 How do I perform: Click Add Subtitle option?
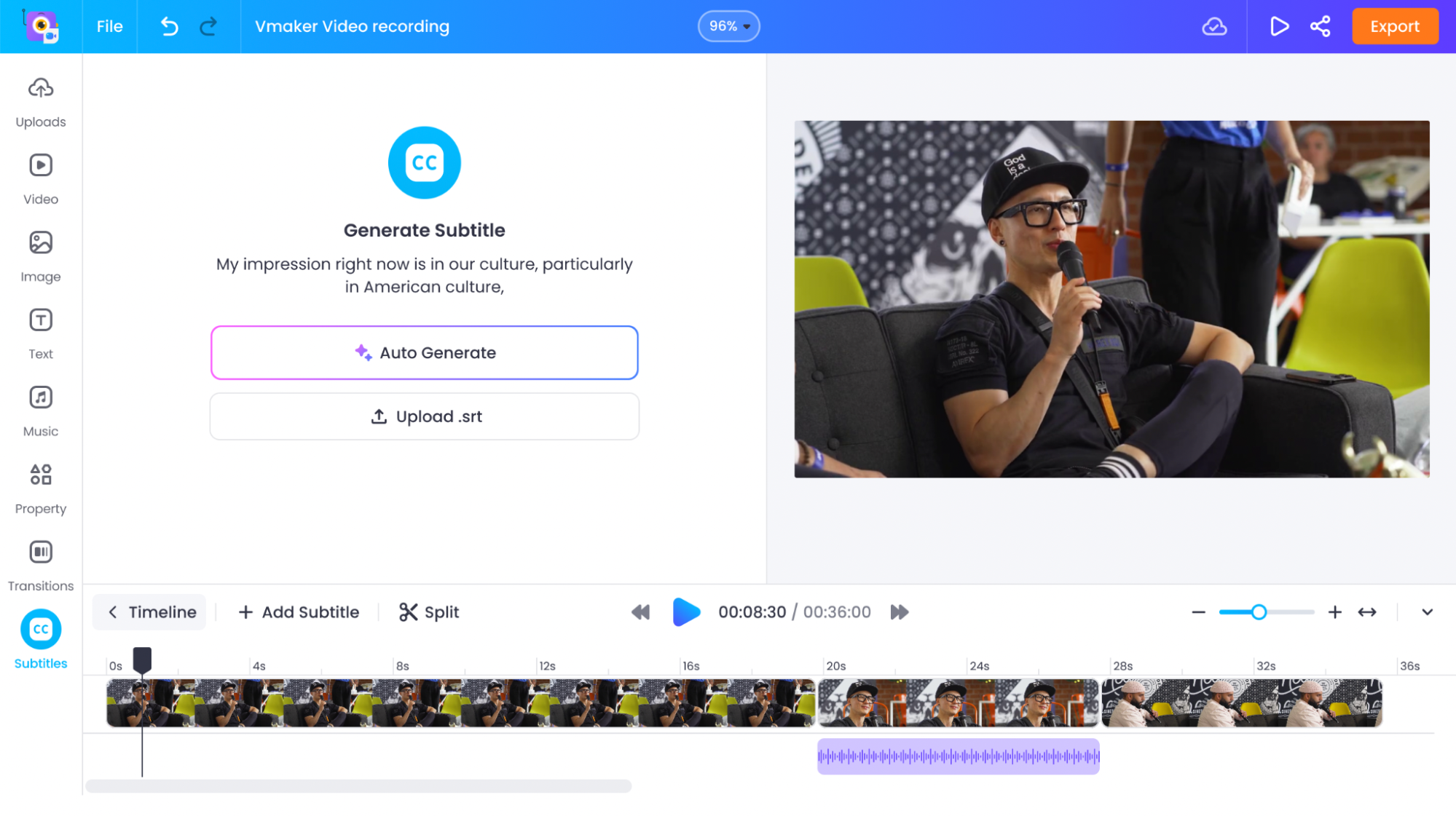click(298, 612)
